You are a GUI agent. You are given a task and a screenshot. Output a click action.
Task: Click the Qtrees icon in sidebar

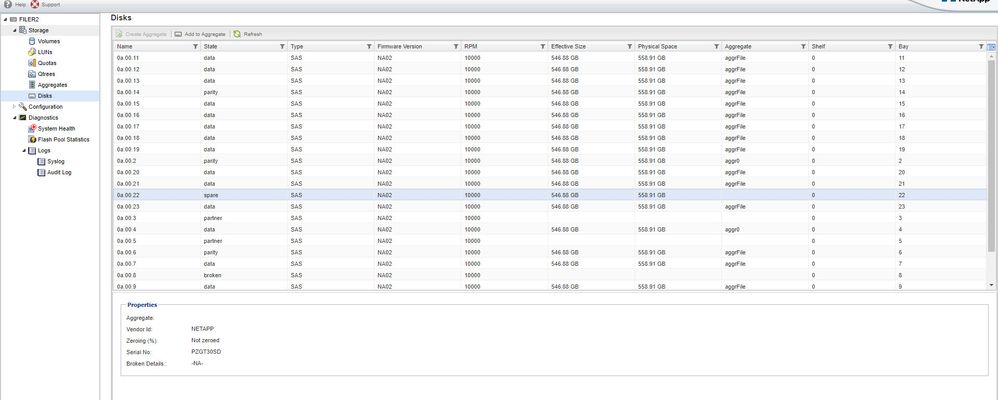[32, 74]
